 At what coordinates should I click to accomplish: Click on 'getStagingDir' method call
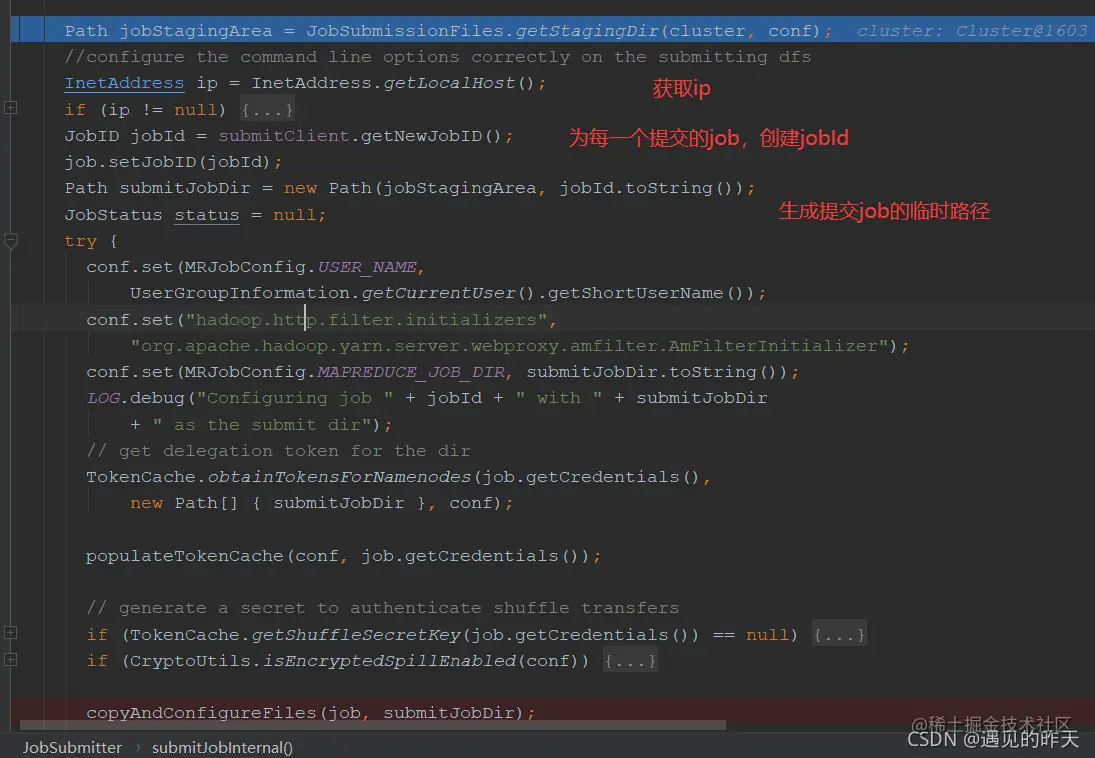point(588,31)
